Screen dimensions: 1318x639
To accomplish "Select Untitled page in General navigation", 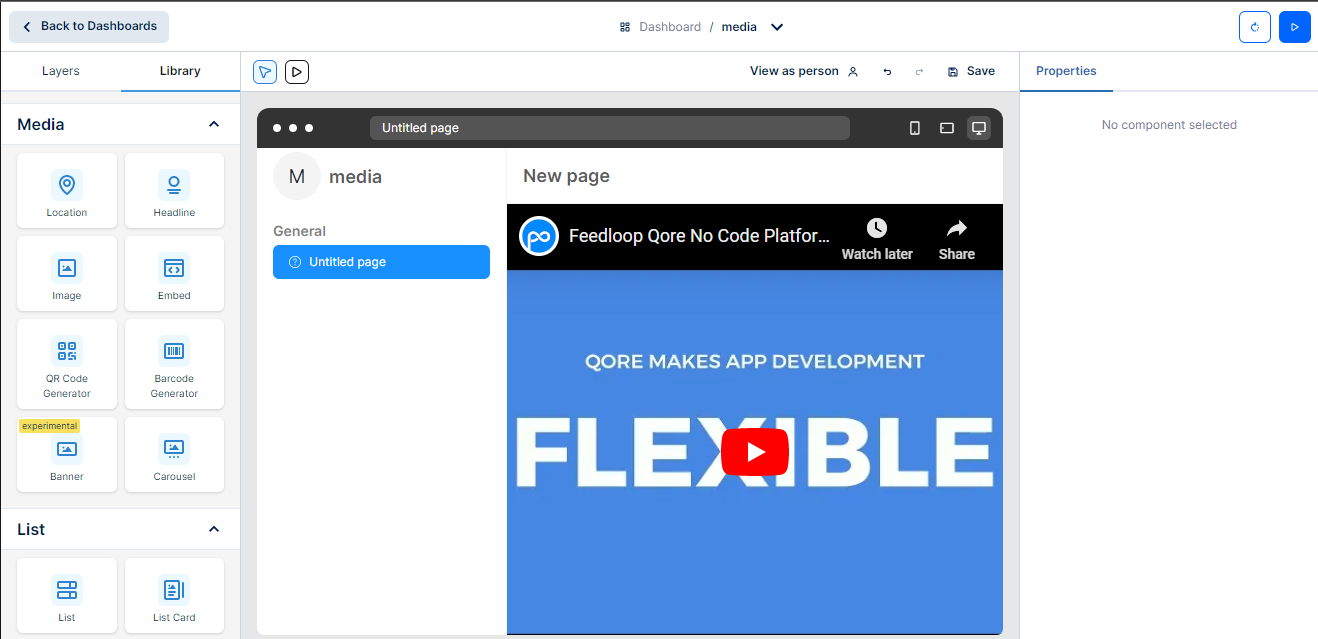I will coord(381,262).
